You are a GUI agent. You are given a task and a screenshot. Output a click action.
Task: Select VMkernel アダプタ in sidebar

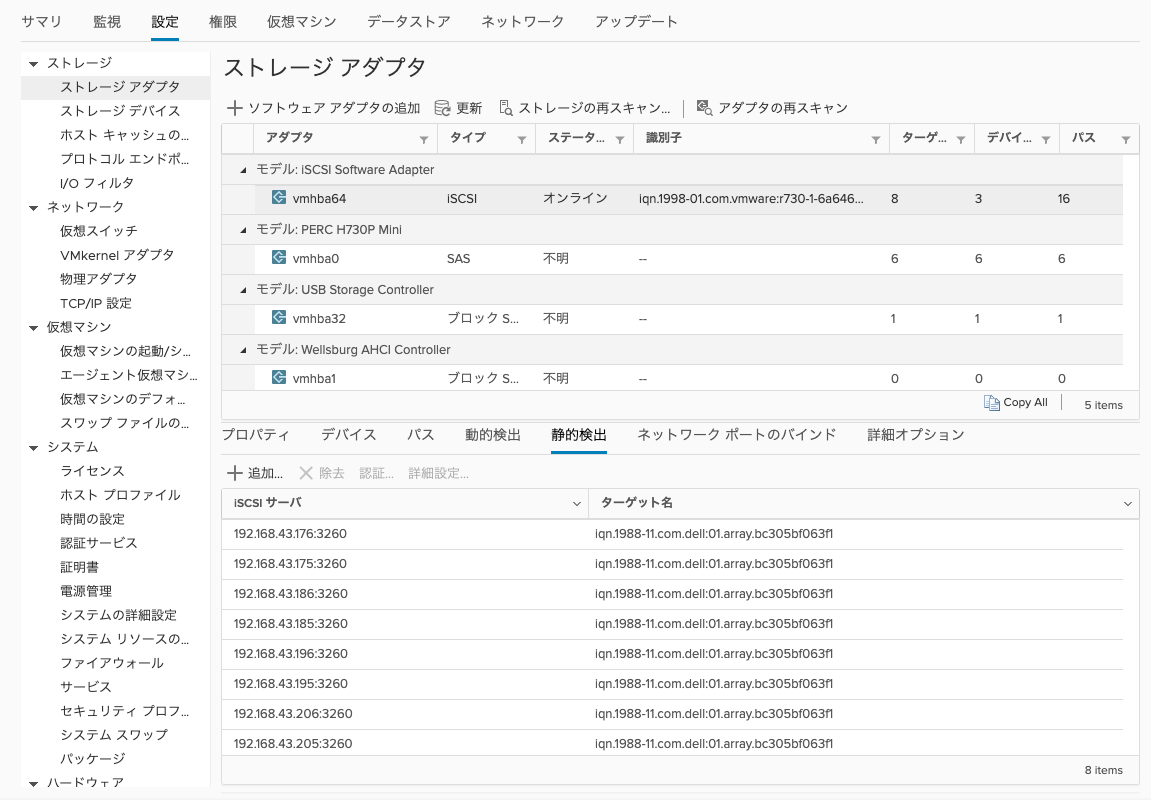tap(117, 255)
